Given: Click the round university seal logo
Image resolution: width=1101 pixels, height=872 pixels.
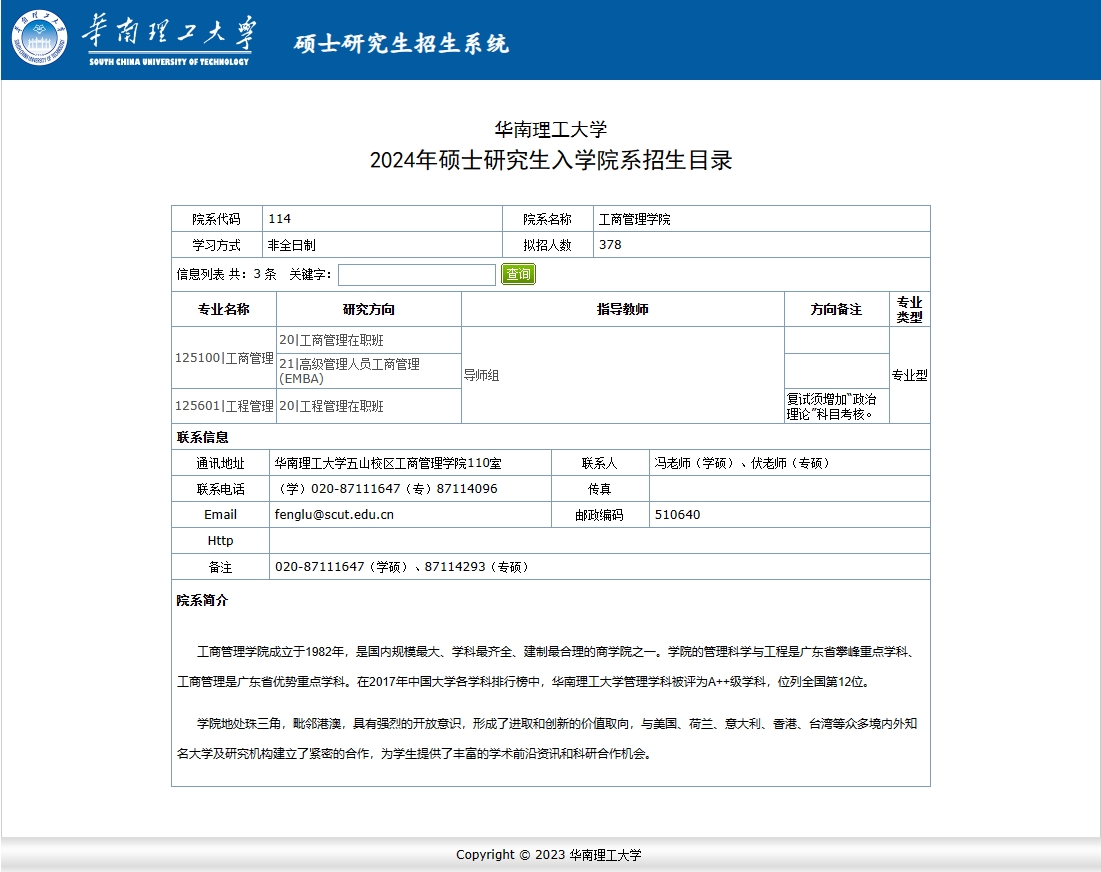Looking at the screenshot, I should (41, 38).
